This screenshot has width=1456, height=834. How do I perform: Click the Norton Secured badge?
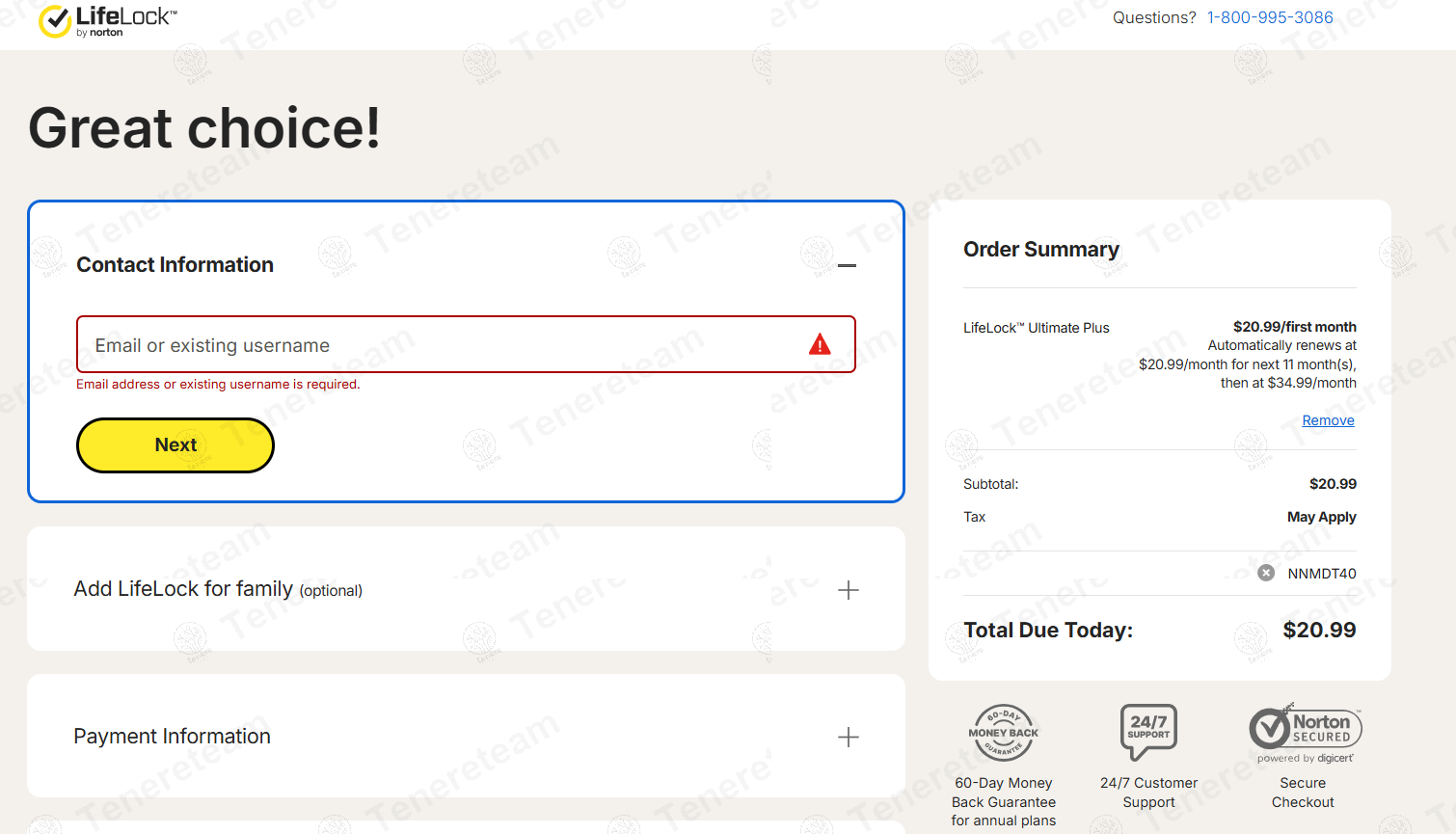click(x=1306, y=734)
